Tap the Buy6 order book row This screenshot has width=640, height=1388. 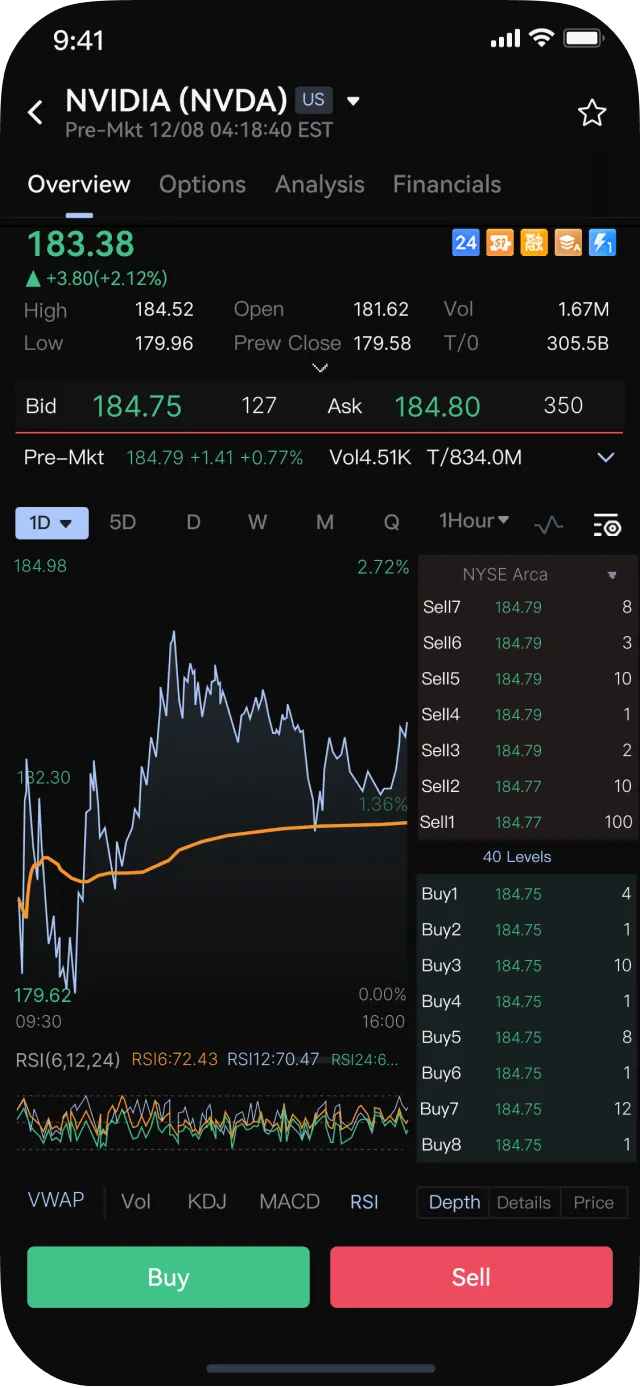[527, 1073]
